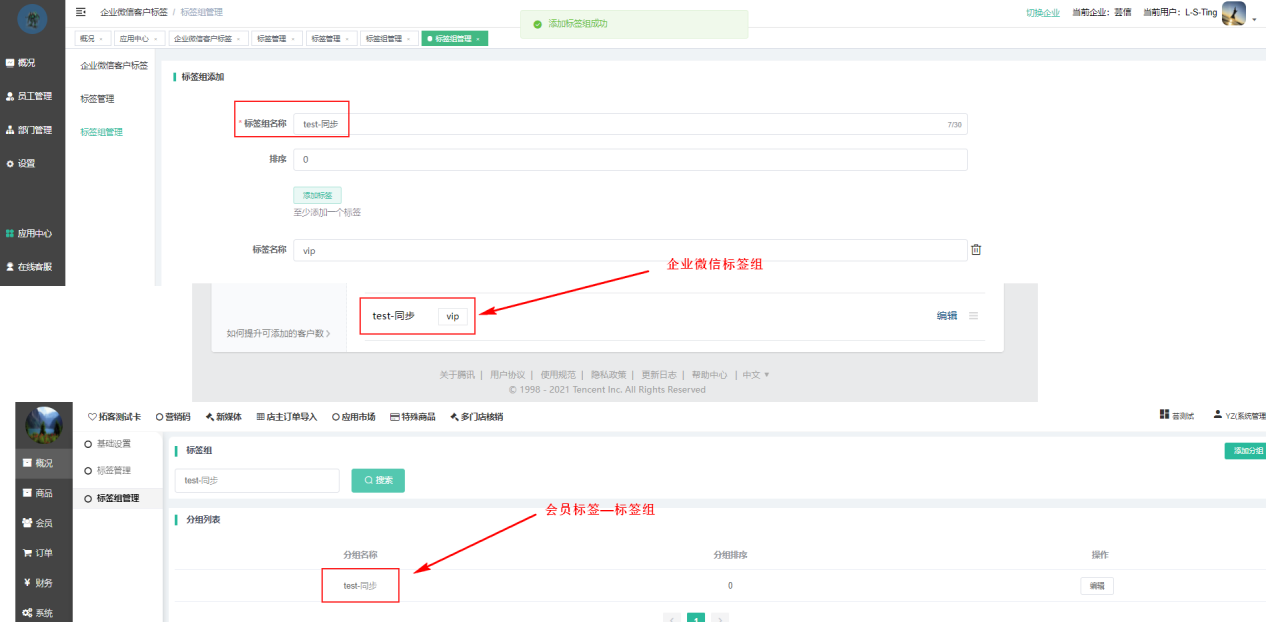The height and width of the screenshot is (622, 1266).
Task: Click the 用户协议 footer link
Action: [x=506, y=375]
